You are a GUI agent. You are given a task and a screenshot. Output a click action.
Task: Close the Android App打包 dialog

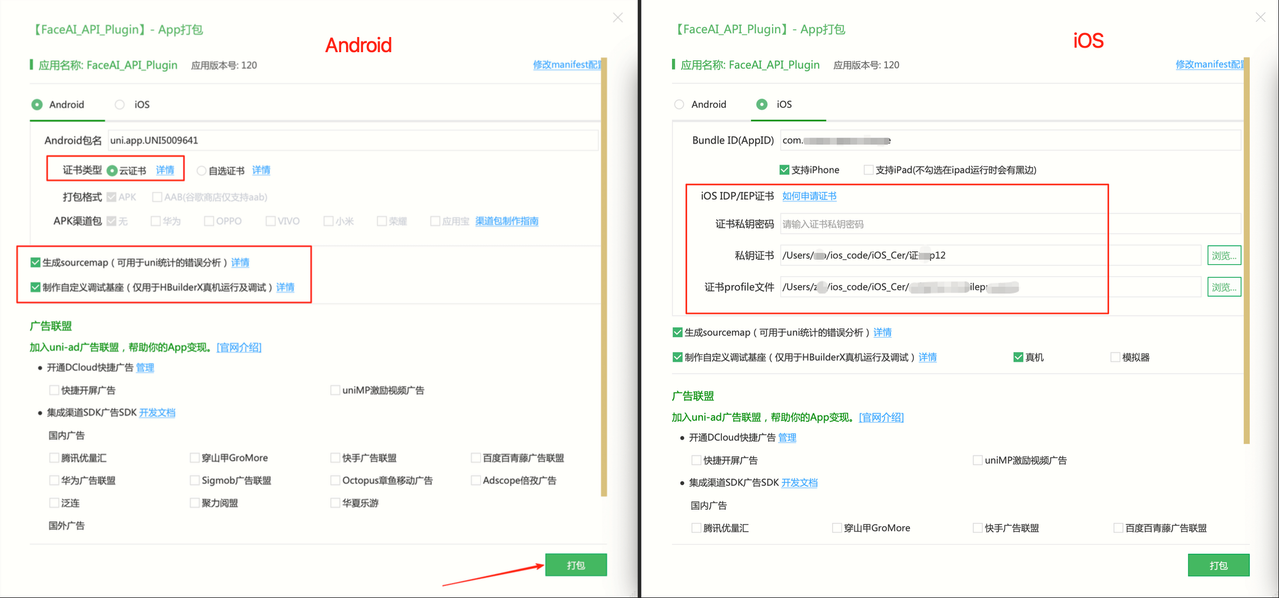[x=618, y=18]
